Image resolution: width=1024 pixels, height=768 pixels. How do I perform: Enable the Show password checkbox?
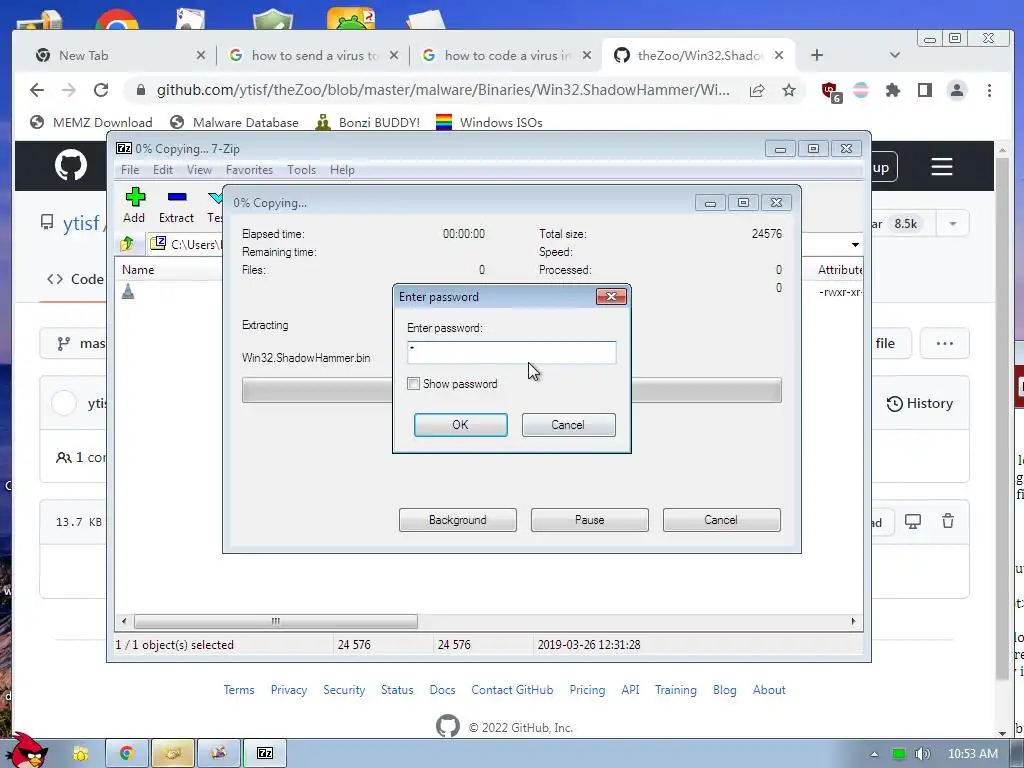(413, 383)
